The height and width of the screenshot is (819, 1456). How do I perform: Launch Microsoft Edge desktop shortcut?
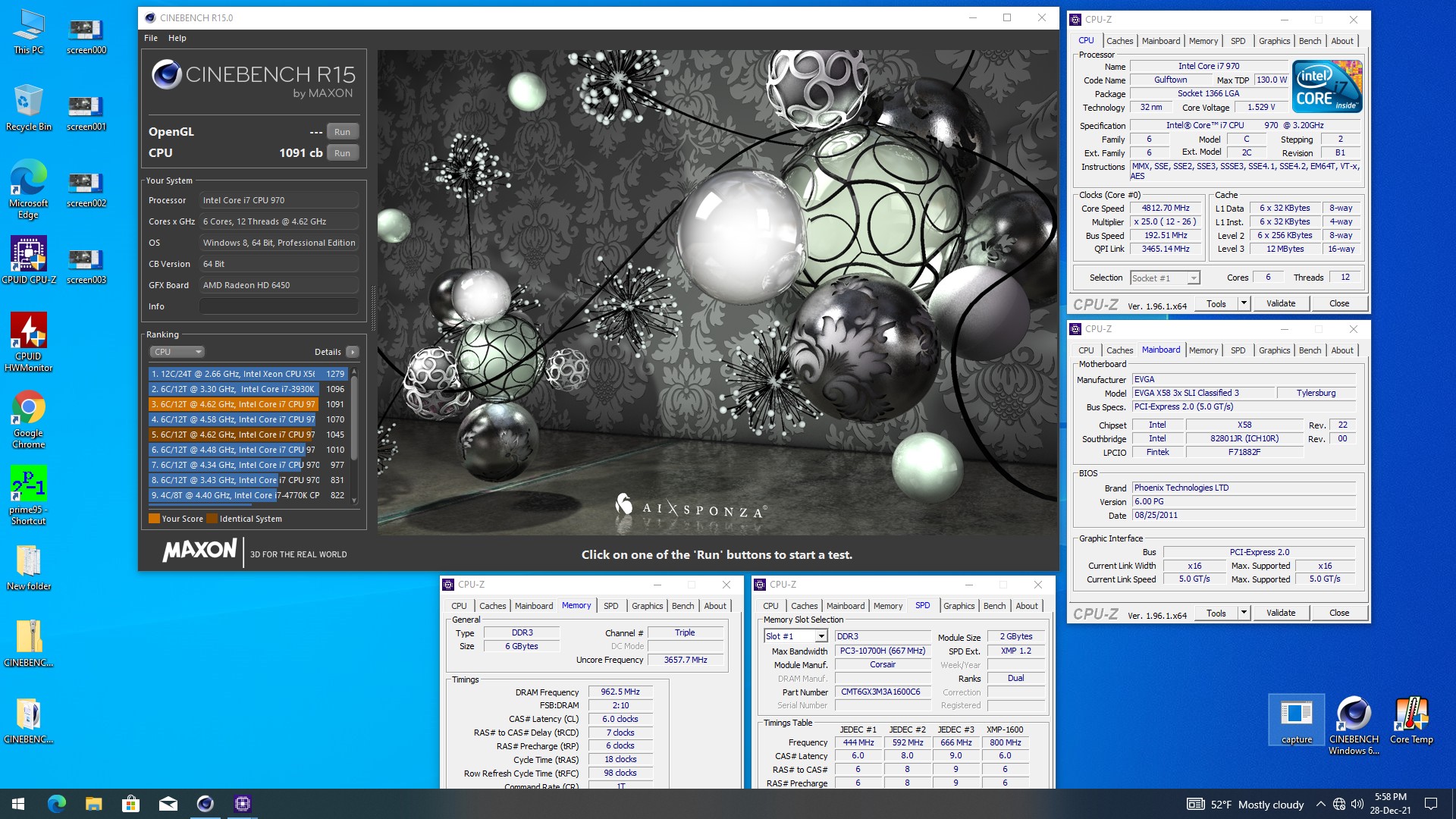click(29, 190)
